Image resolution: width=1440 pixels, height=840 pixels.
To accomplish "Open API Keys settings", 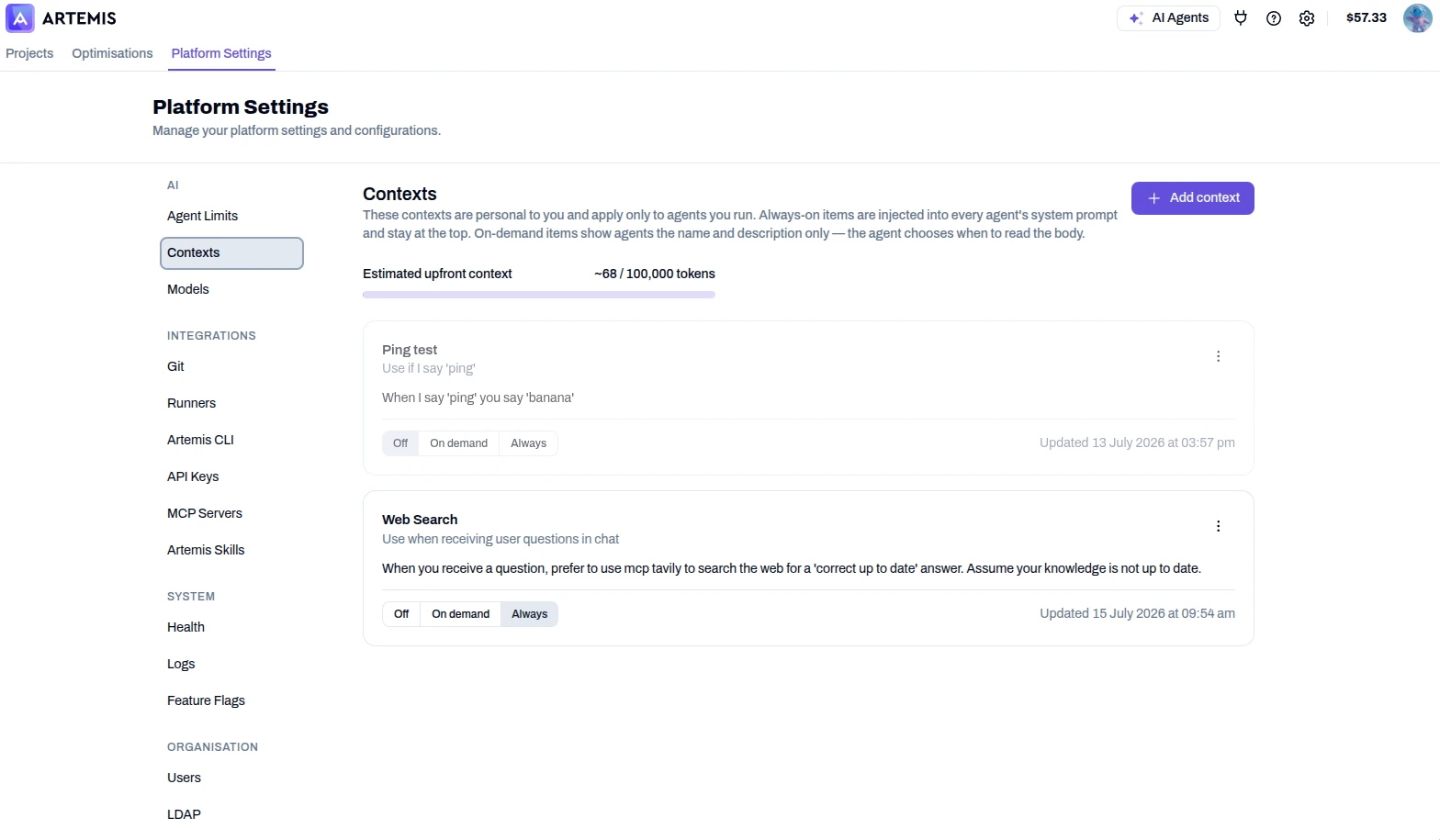I will click(231, 476).
